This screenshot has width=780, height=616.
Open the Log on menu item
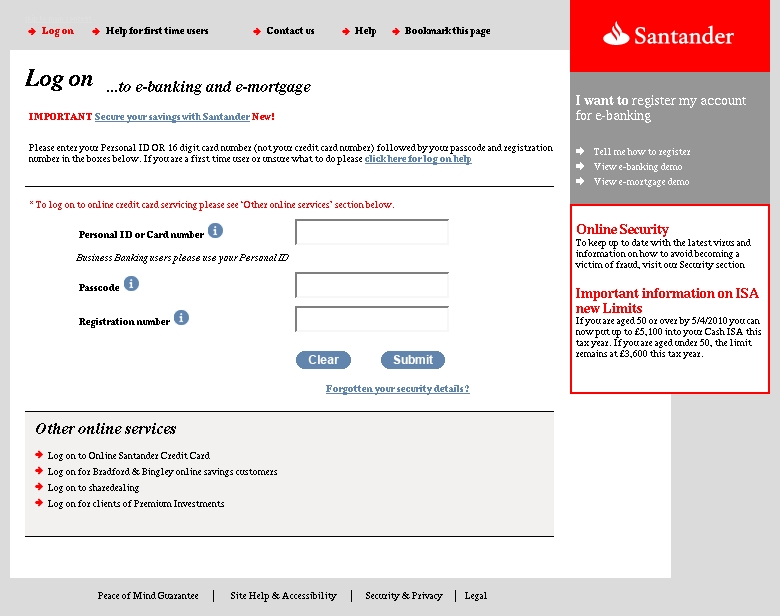pyautogui.click(x=57, y=31)
